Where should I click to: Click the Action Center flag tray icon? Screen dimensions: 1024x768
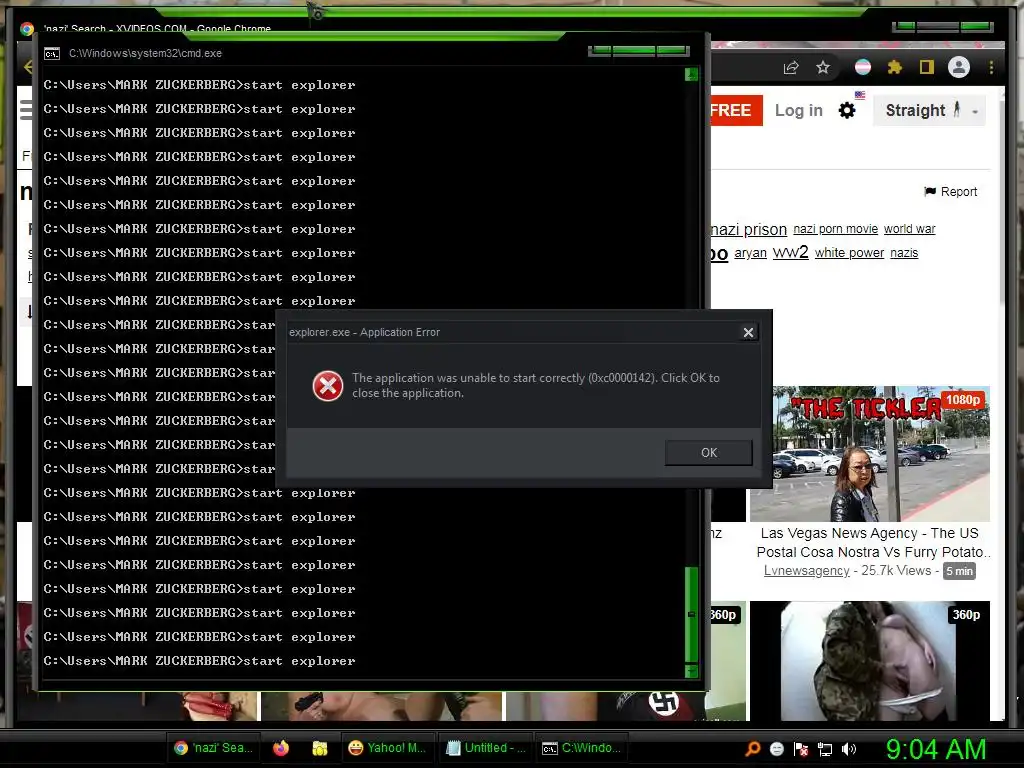(x=801, y=749)
